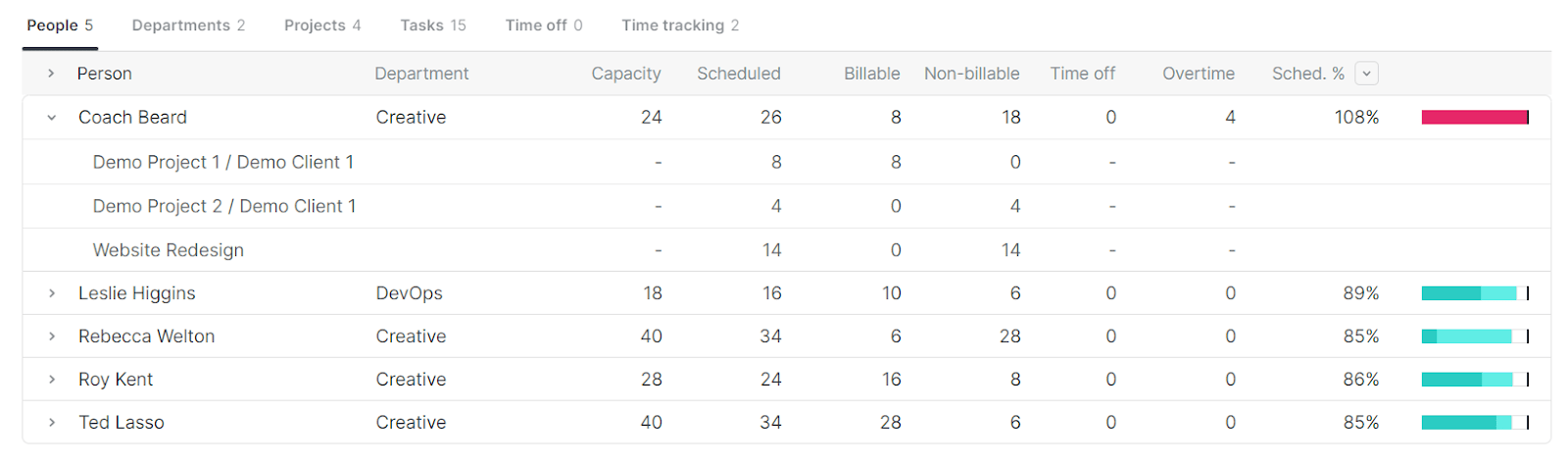
Task: Open Demo Project 1 / Demo Client 1
Action: [223, 162]
